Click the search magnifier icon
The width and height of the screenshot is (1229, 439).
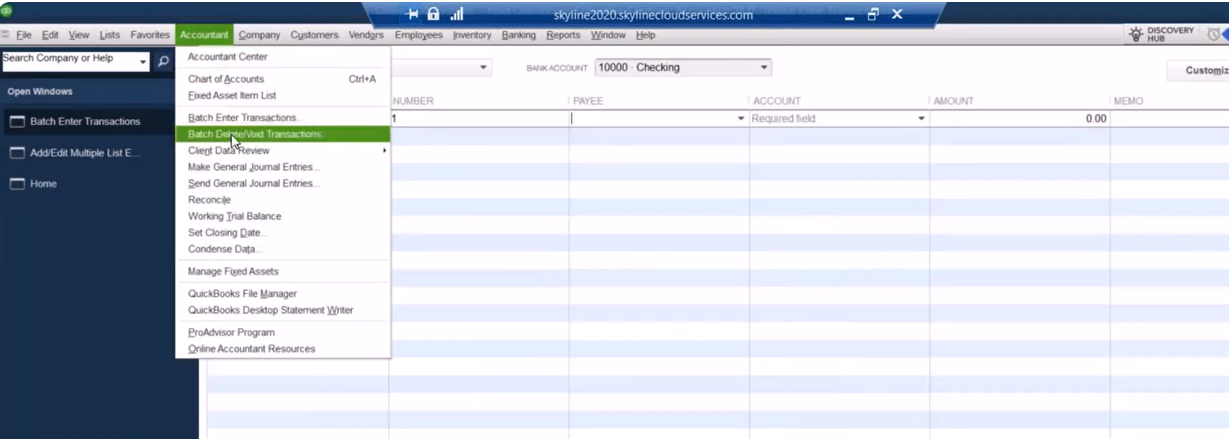pyautogui.click(x=164, y=59)
